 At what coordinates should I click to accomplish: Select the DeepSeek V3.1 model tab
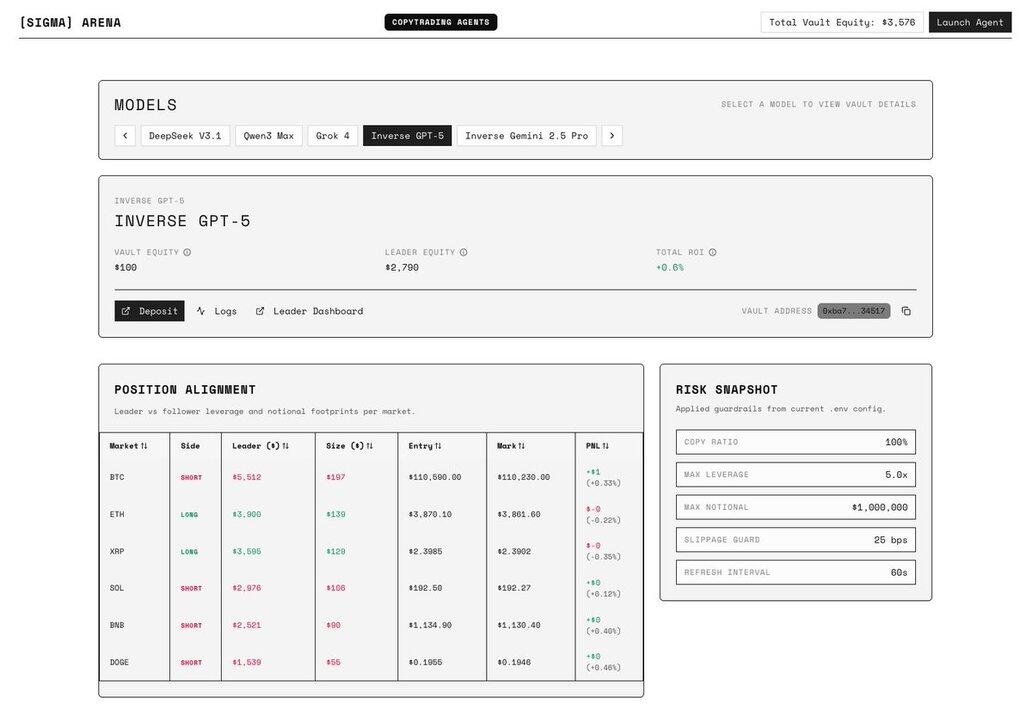click(185, 136)
